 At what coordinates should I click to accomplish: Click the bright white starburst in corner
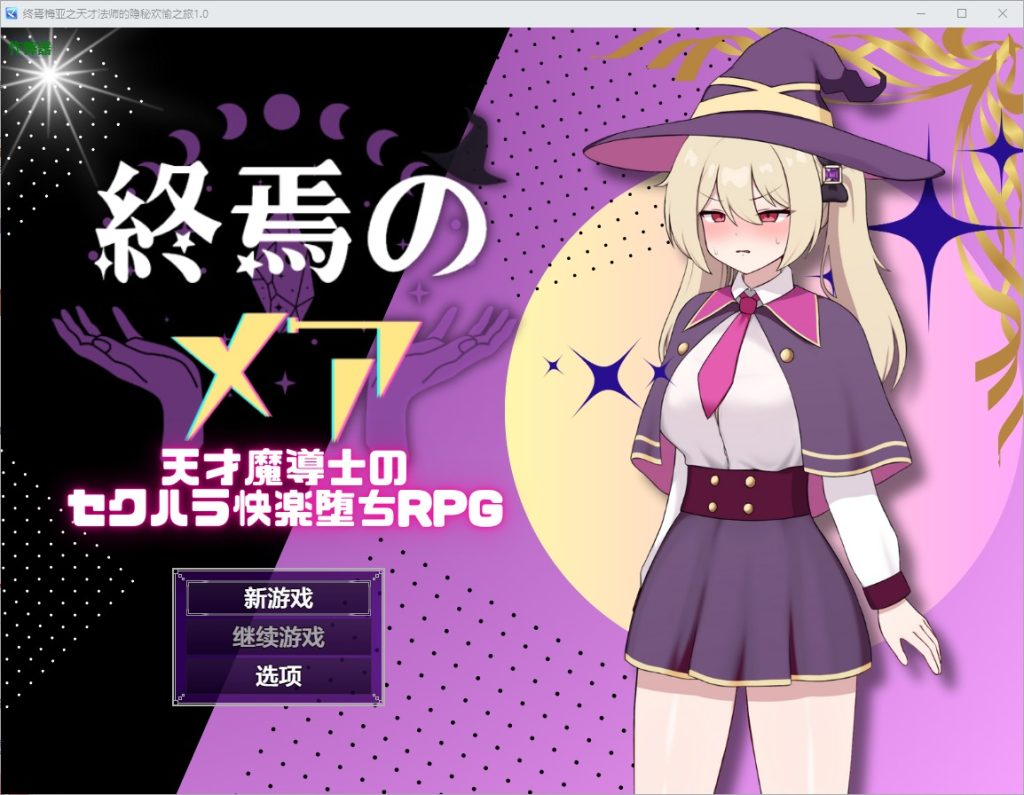(50, 76)
